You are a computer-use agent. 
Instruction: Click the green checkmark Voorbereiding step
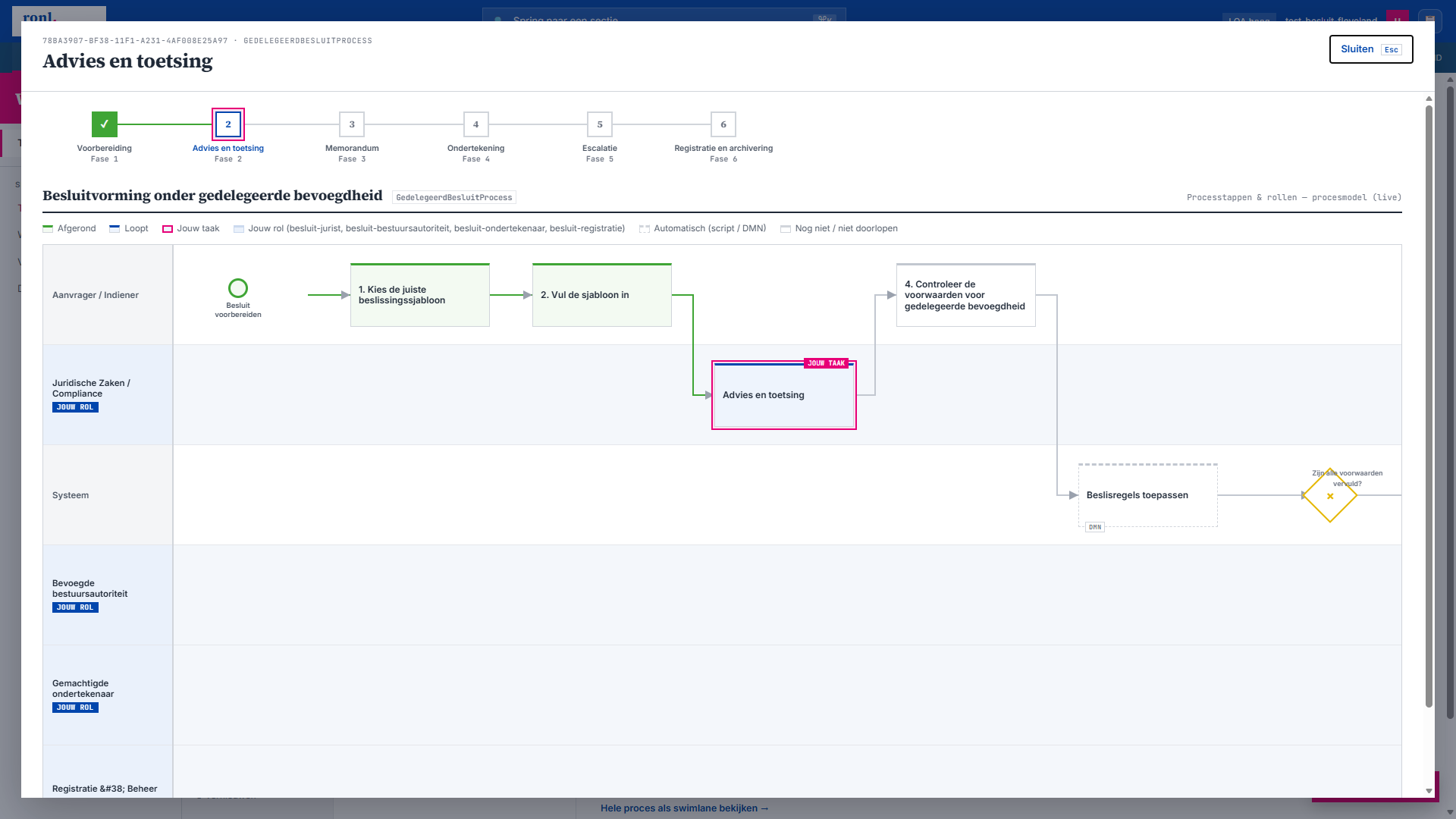coord(105,124)
